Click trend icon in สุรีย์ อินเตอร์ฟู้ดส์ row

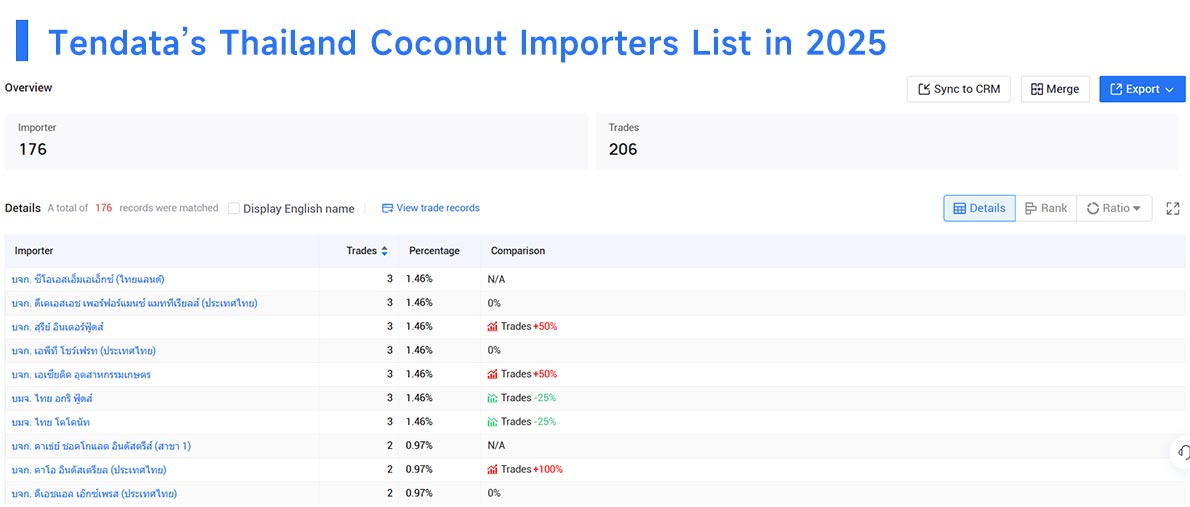[x=492, y=326]
